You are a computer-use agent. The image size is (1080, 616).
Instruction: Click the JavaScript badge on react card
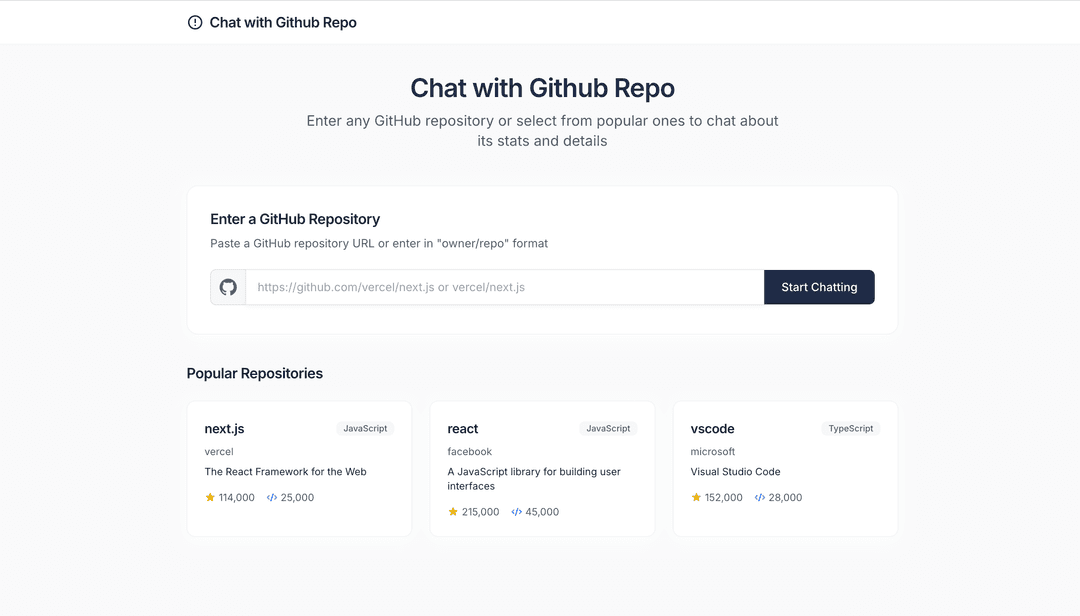click(608, 429)
